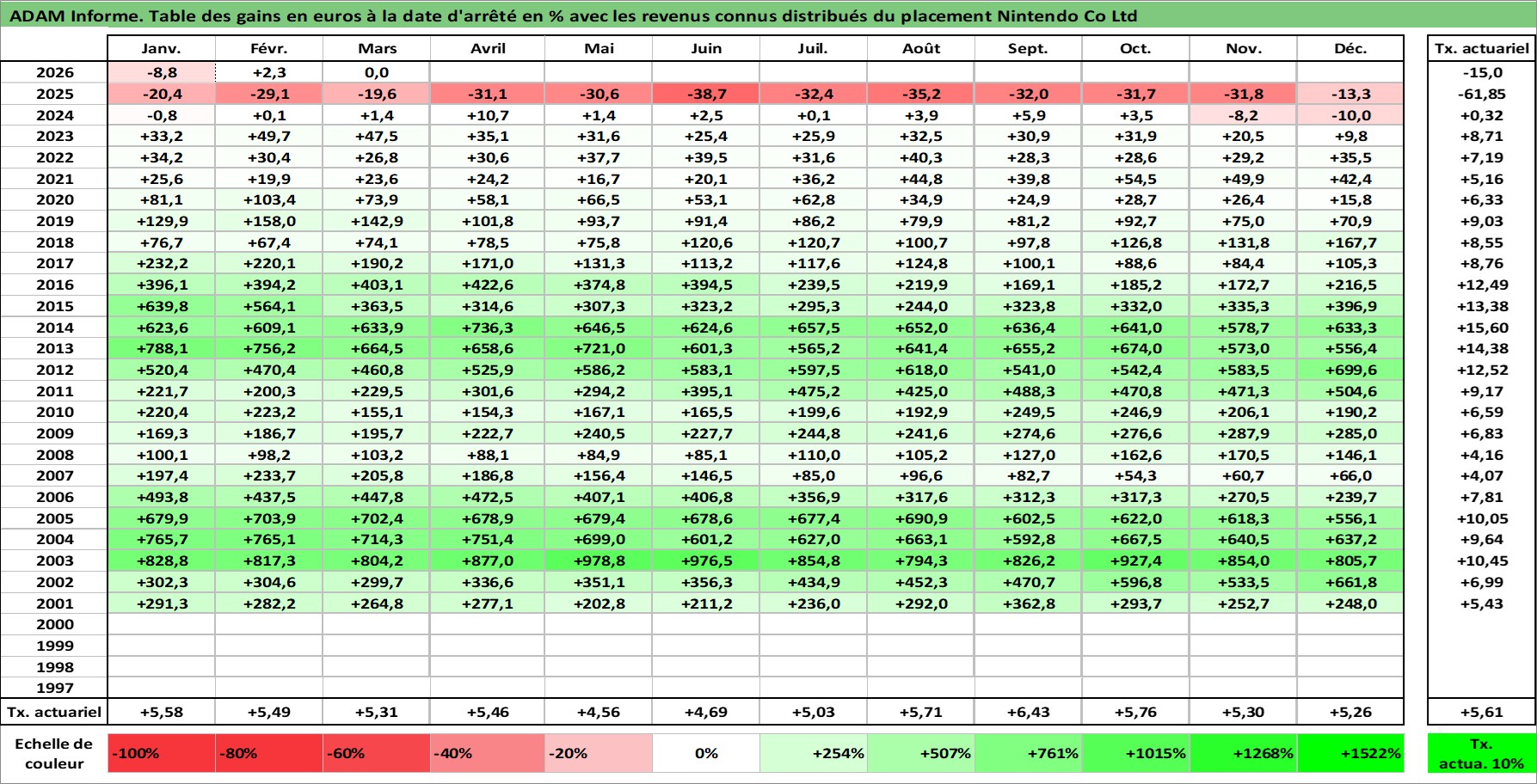Click the "Janv." column header
Screen dimensions: 1537x784
[x=162, y=49]
